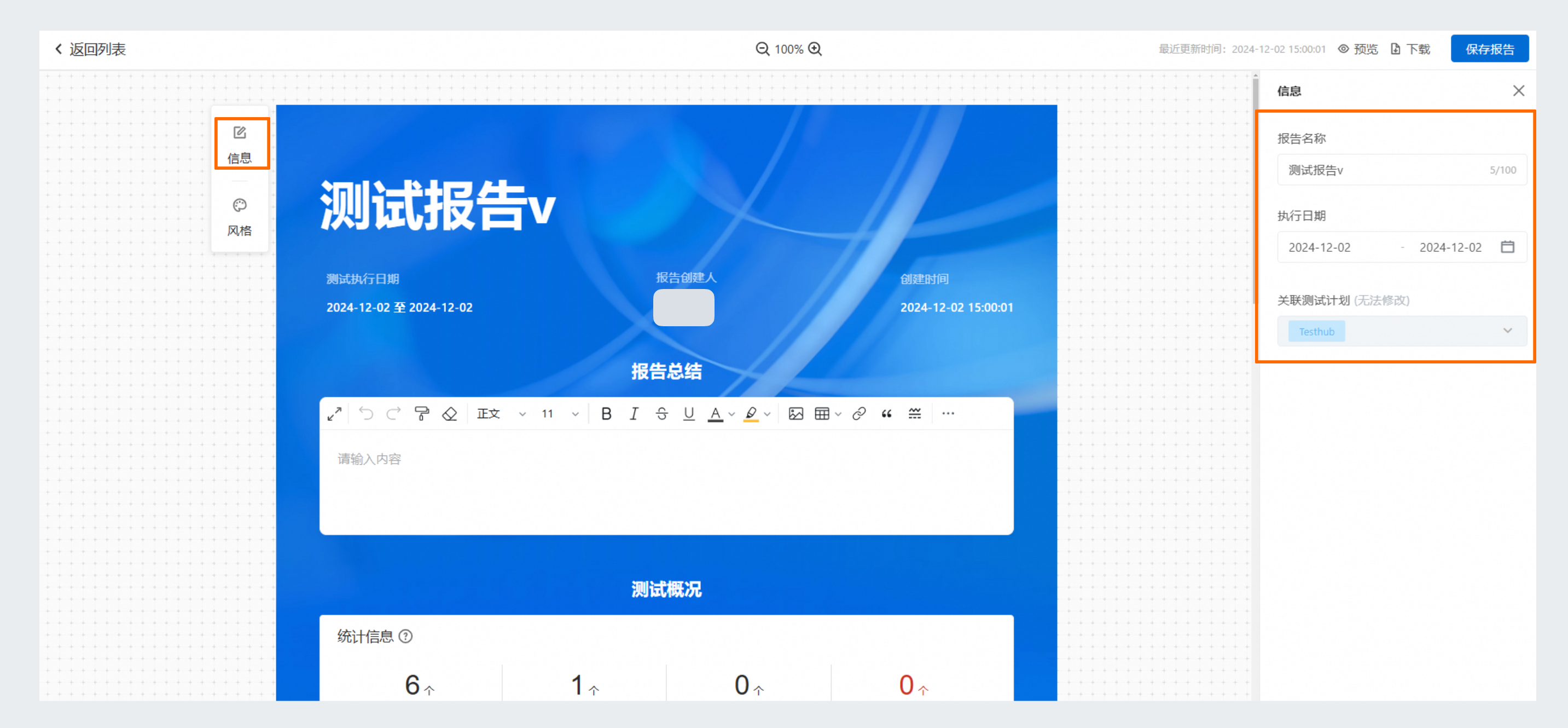Viewport: 1568px width, 728px height.
Task: Click the 测试概况 heading
Action: click(x=666, y=589)
